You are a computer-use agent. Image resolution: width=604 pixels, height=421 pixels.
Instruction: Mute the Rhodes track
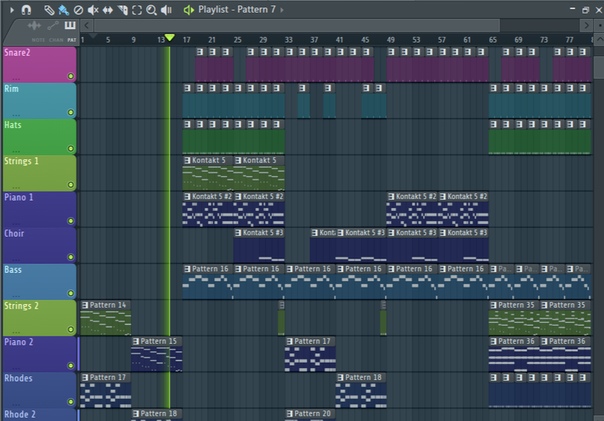[x=70, y=402]
